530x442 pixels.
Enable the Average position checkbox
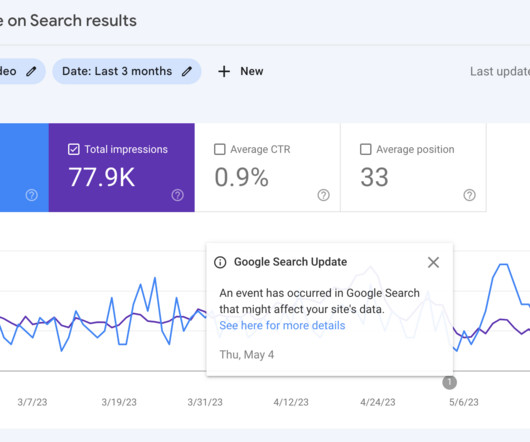click(x=365, y=149)
